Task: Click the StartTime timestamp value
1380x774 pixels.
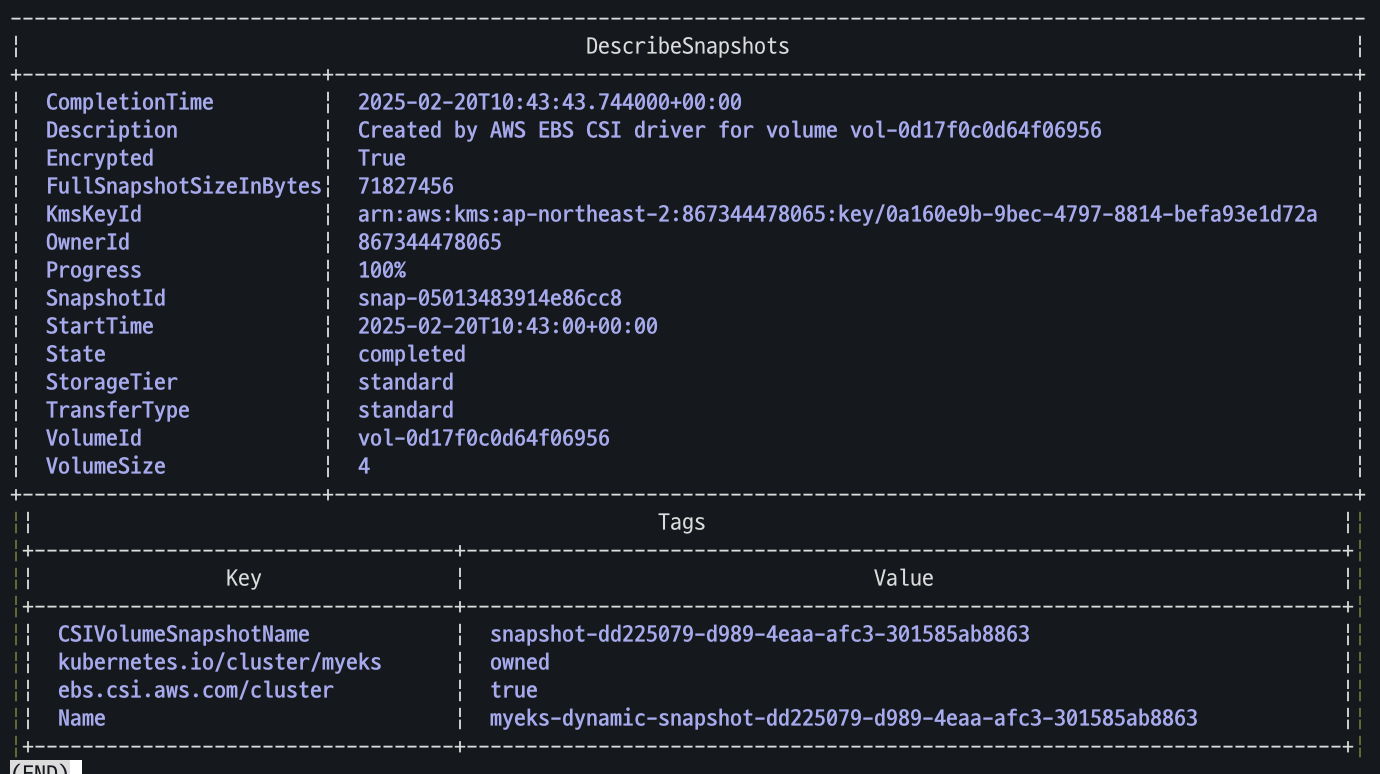Action: (507, 326)
